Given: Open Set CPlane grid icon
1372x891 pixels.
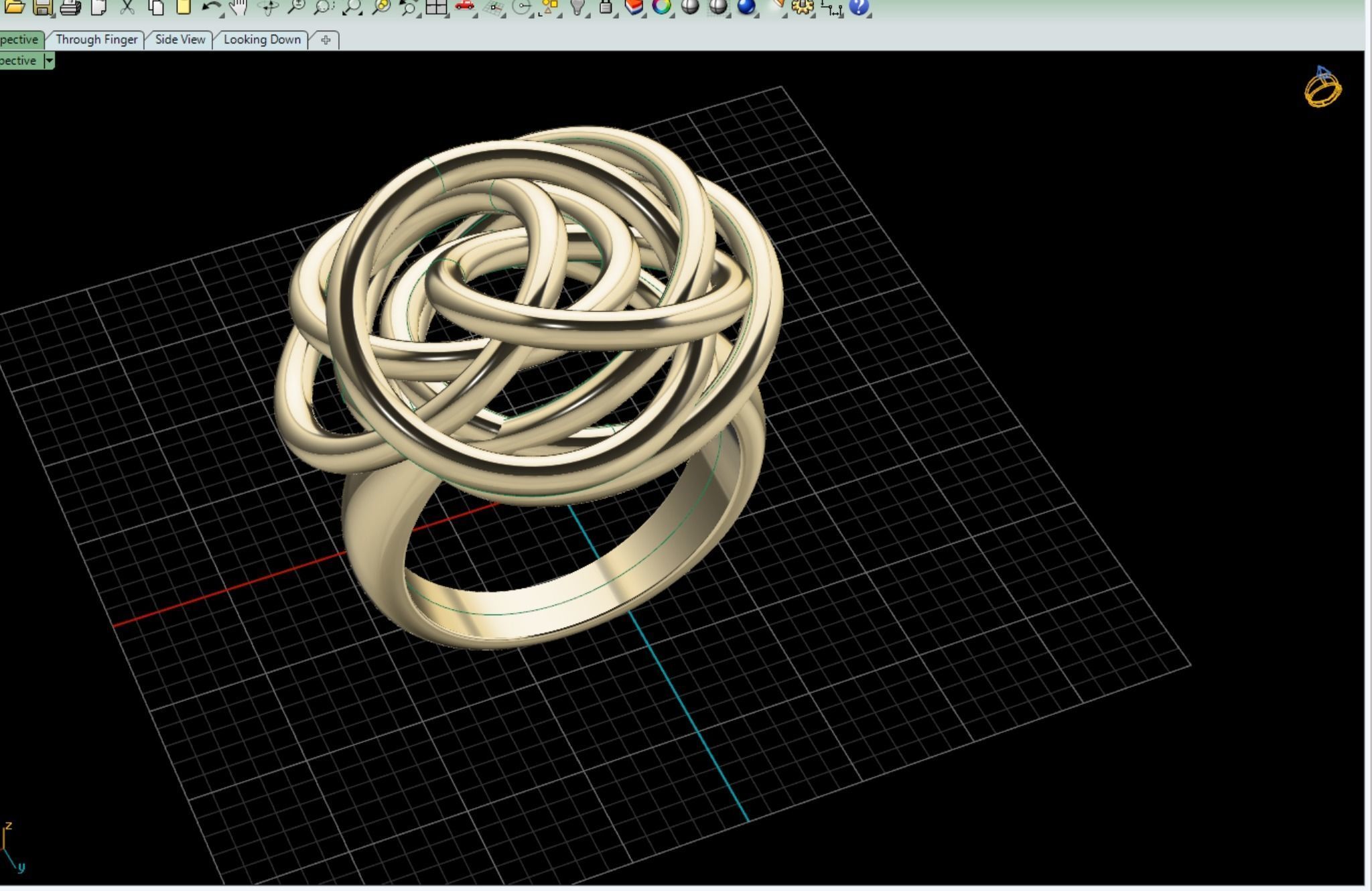Looking at the screenshot, I should point(494,7).
